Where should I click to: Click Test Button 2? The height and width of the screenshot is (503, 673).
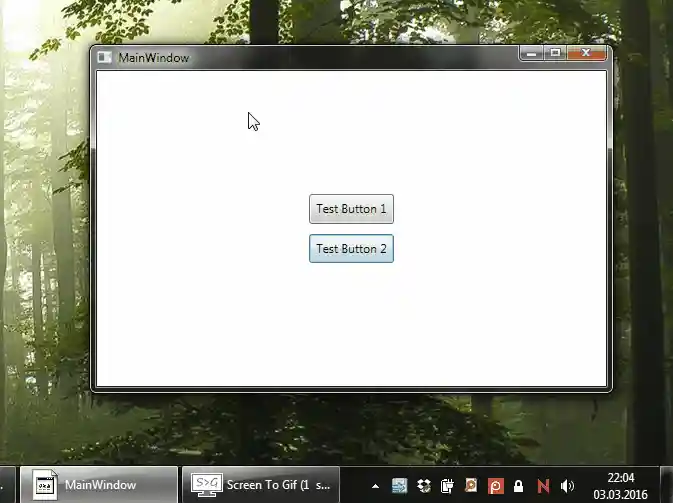click(351, 248)
